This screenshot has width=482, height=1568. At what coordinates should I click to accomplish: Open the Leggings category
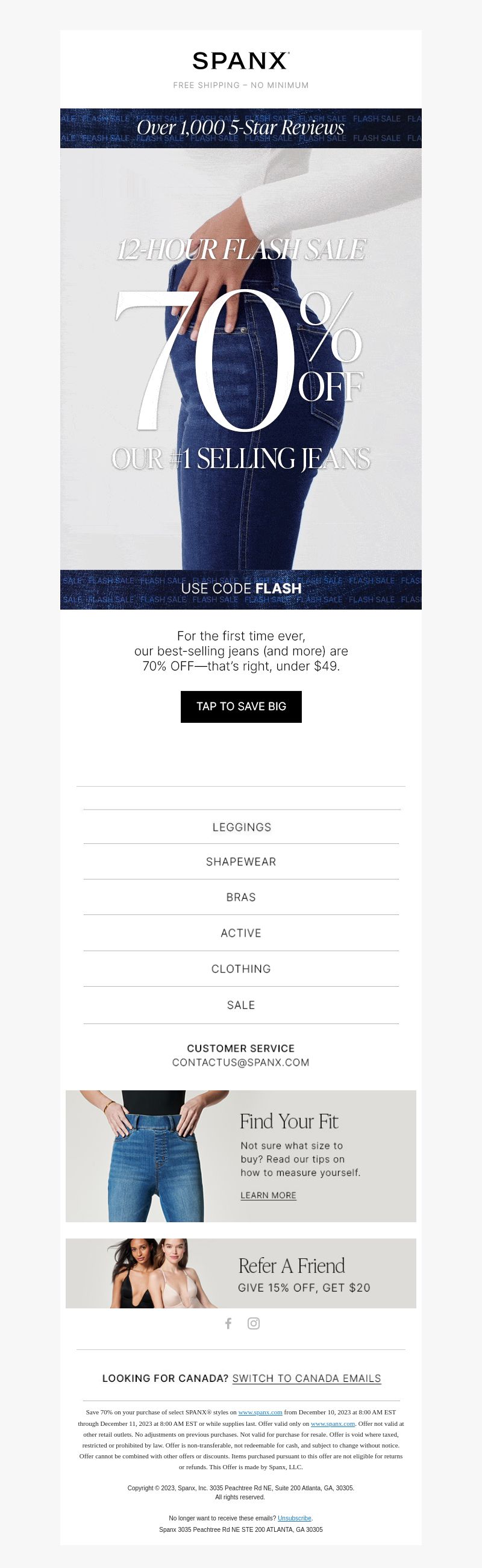241,827
